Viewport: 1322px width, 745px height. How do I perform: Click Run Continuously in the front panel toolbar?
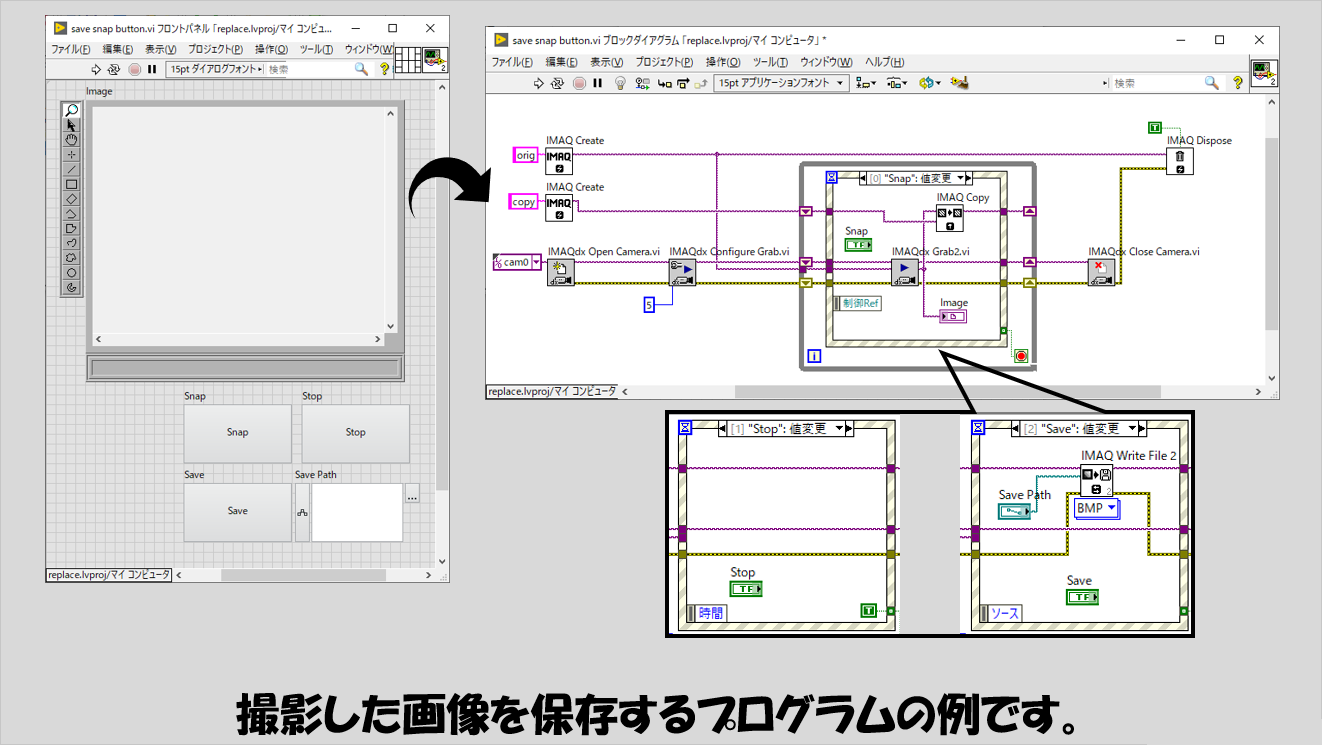click(114, 69)
